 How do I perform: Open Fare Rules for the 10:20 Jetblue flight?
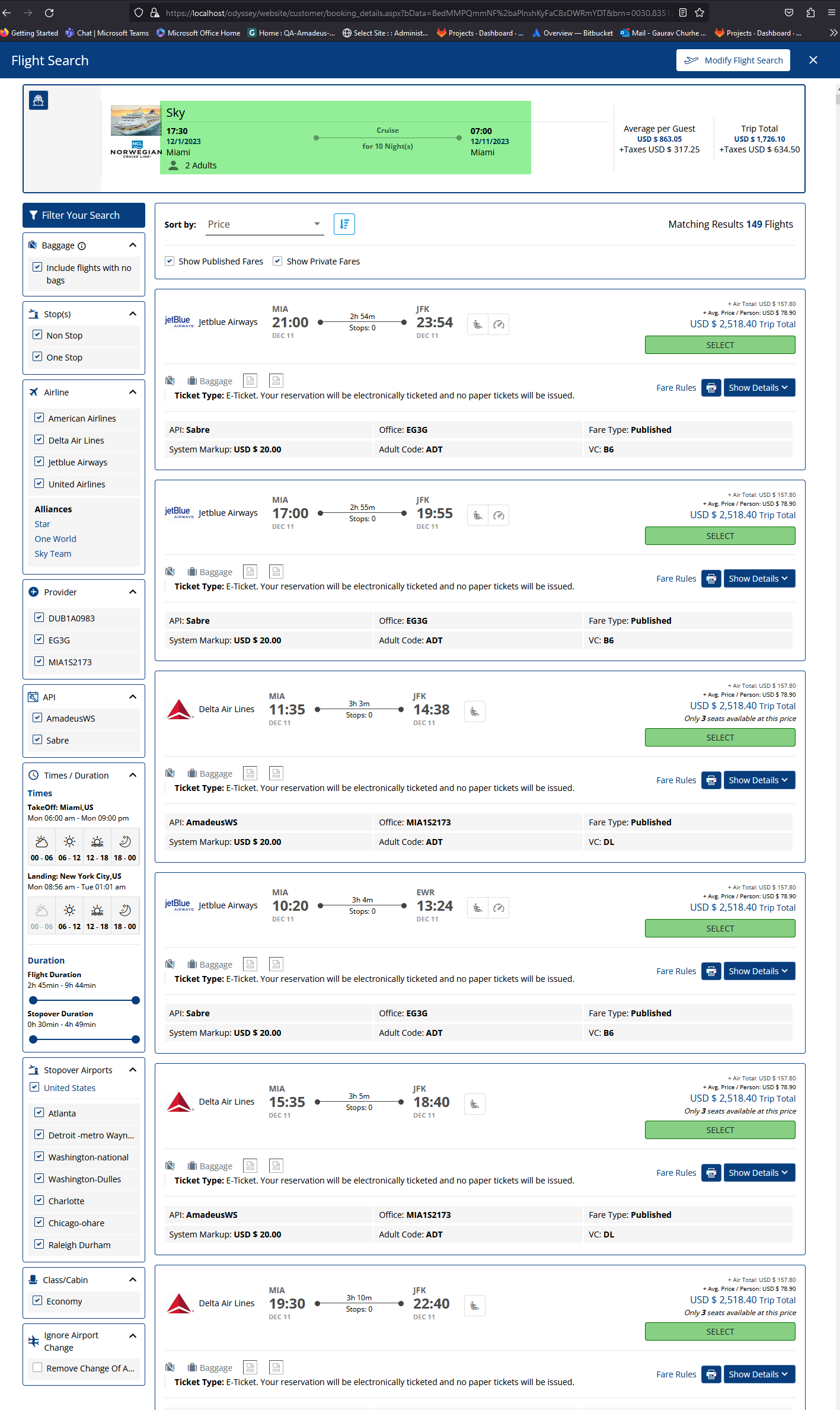click(x=676, y=971)
